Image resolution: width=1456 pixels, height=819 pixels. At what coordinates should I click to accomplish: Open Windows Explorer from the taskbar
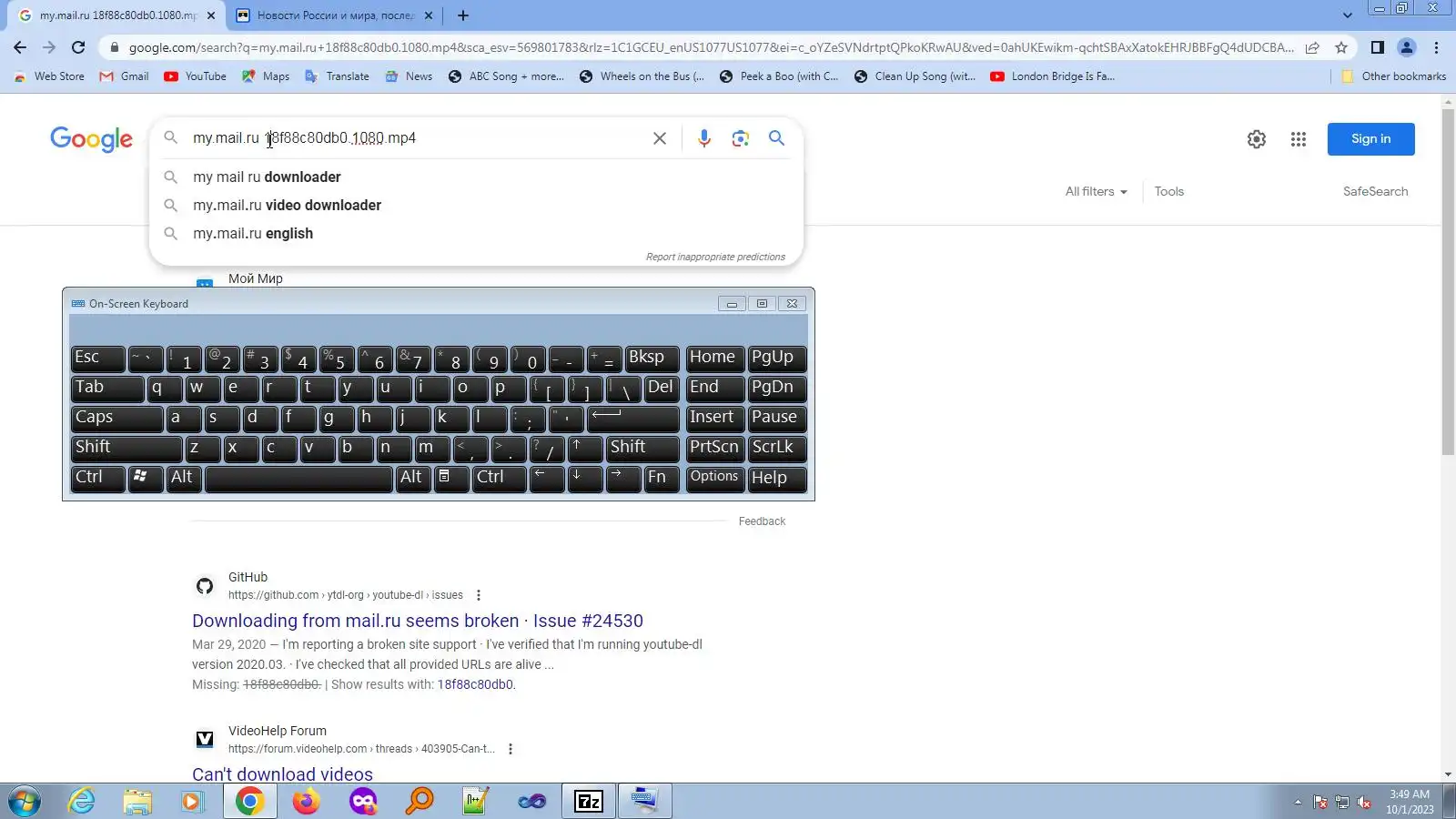tap(137, 802)
